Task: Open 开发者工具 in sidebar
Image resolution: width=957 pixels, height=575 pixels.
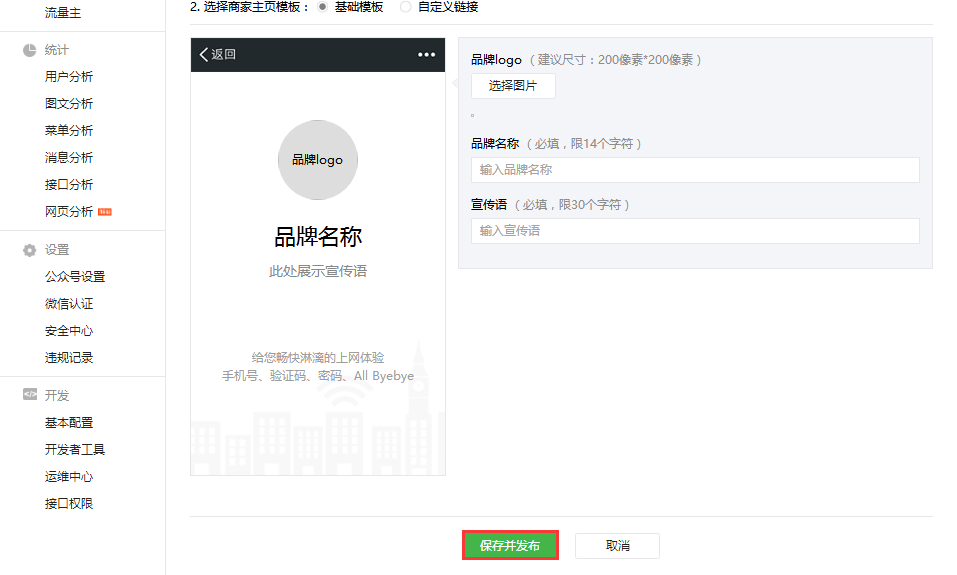Action: (x=75, y=450)
